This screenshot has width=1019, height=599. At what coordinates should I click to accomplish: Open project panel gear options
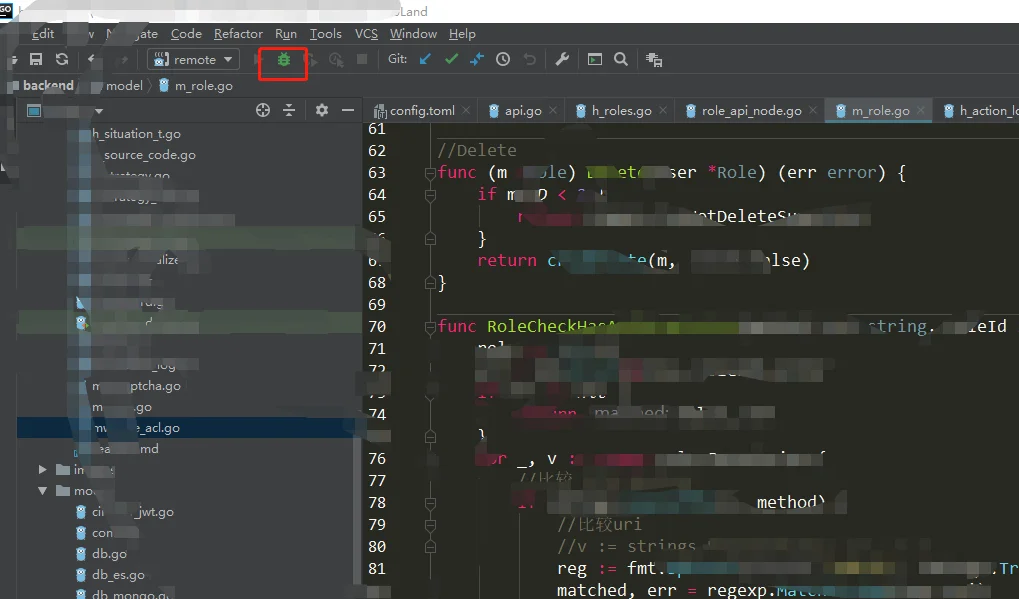(321, 110)
